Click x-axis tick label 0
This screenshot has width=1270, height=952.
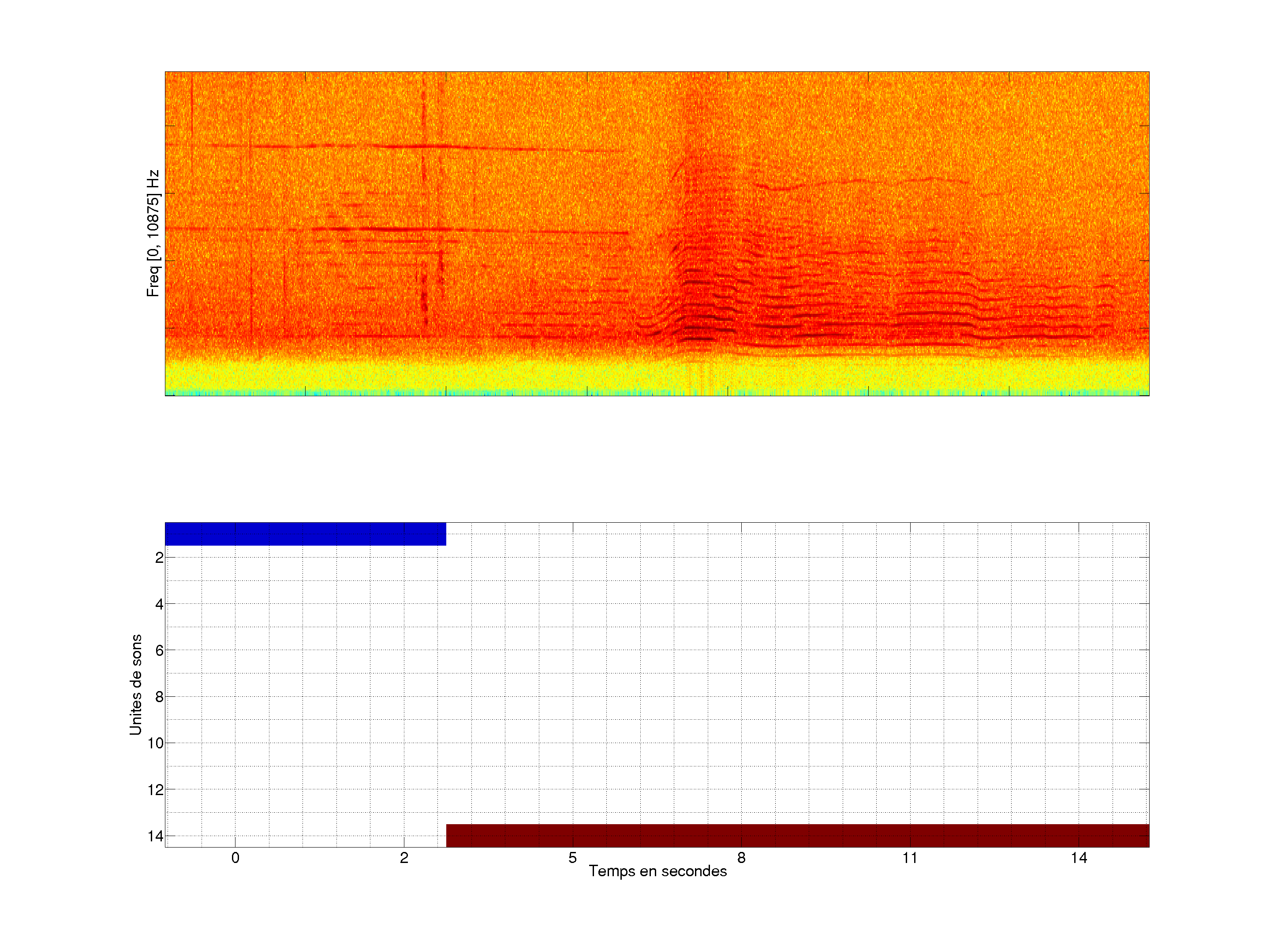pos(235,858)
